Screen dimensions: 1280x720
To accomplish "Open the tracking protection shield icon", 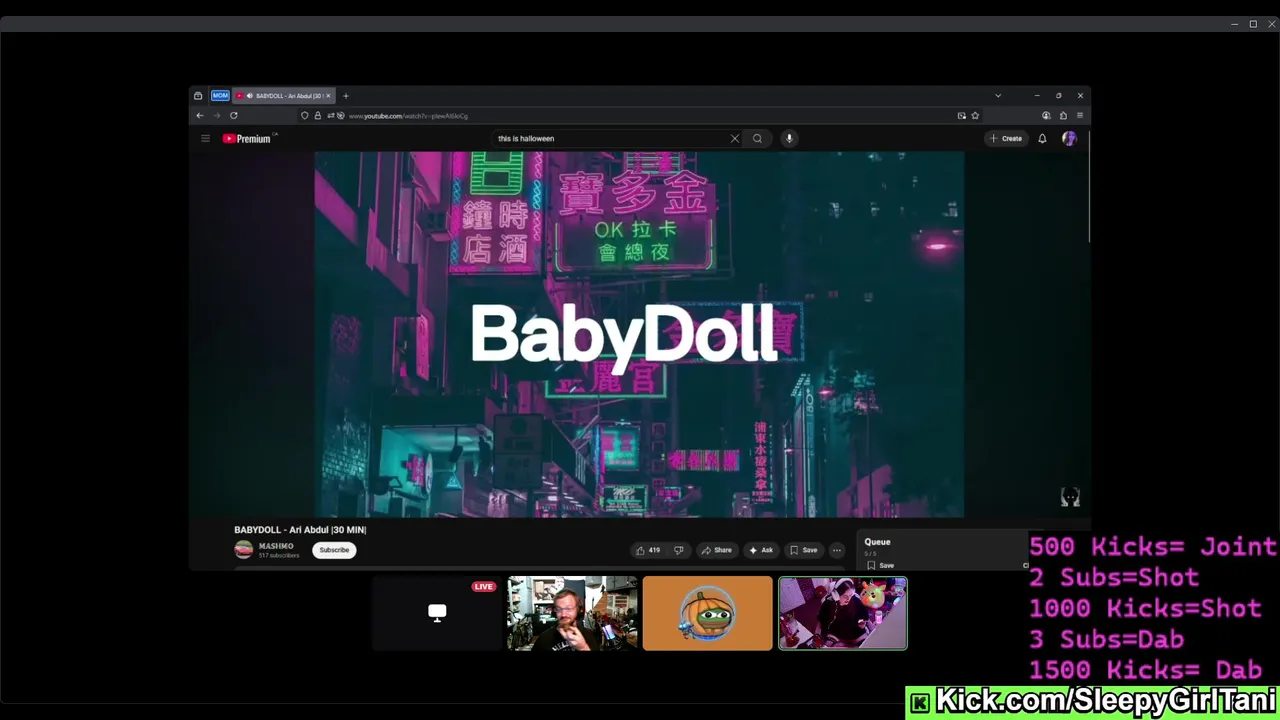I will (305, 116).
